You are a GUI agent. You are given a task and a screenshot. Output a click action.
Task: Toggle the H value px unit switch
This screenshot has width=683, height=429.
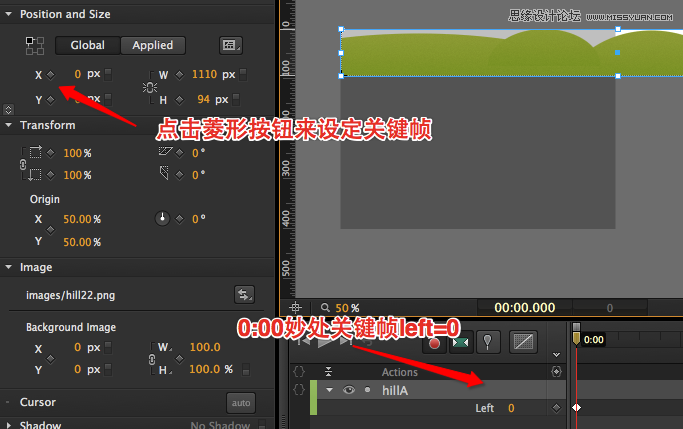(236, 100)
